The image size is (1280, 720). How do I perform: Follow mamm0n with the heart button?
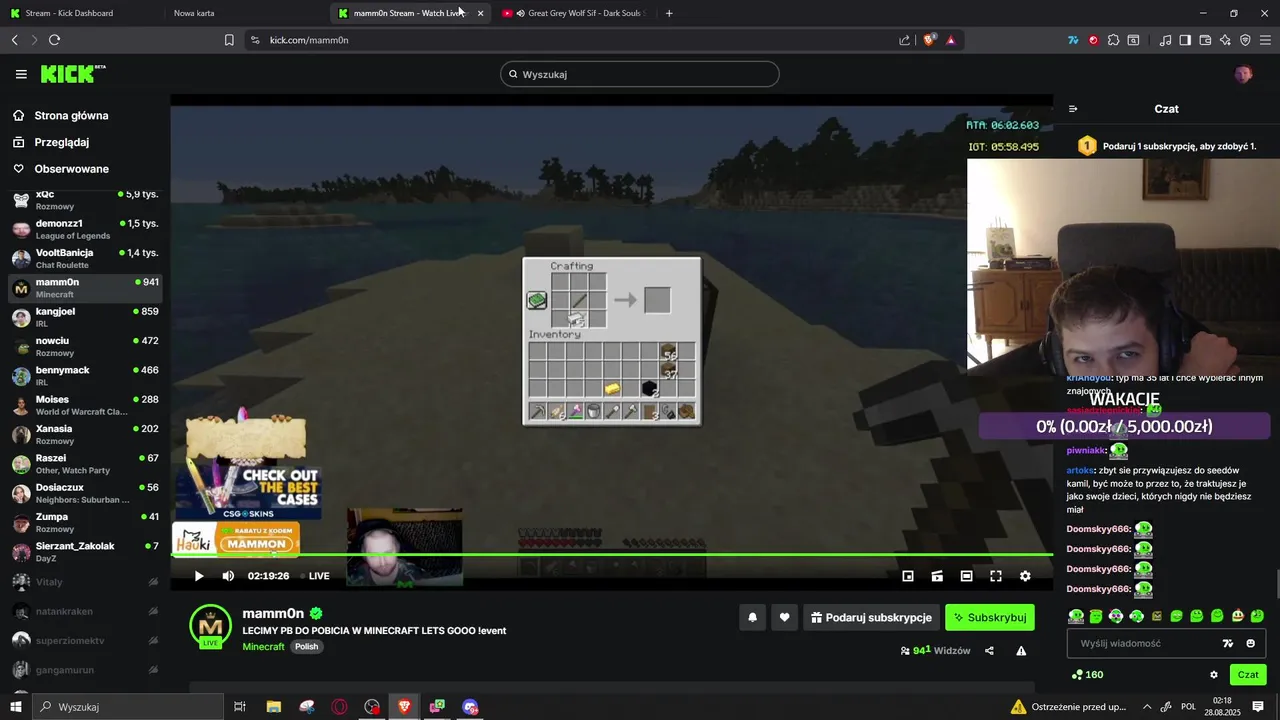click(x=785, y=618)
